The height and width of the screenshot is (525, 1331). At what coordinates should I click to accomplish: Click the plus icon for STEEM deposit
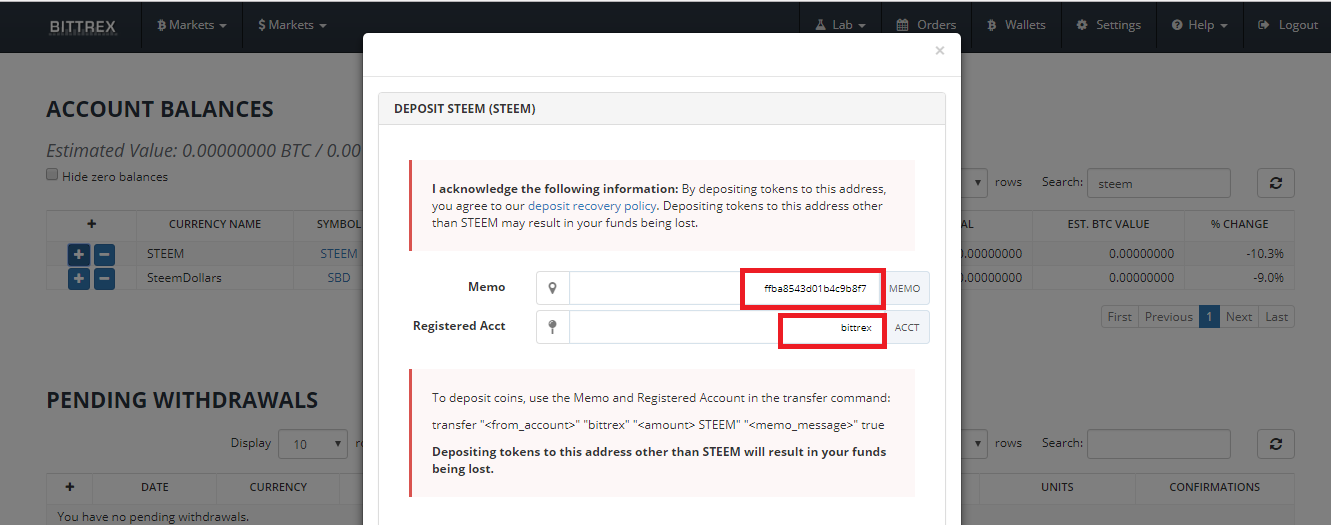coord(79,254)
